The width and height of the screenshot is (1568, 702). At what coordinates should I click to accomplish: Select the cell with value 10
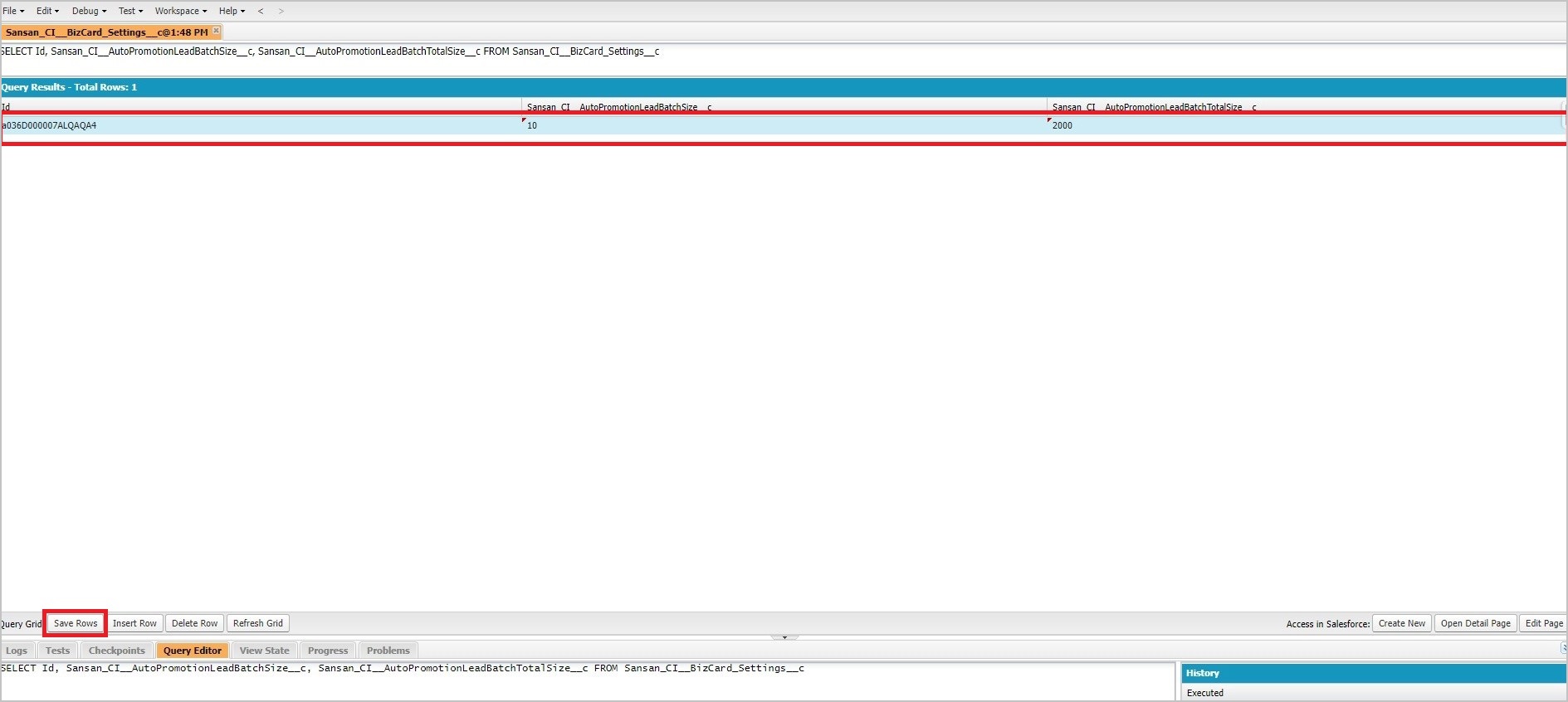[x=784, y=125]
